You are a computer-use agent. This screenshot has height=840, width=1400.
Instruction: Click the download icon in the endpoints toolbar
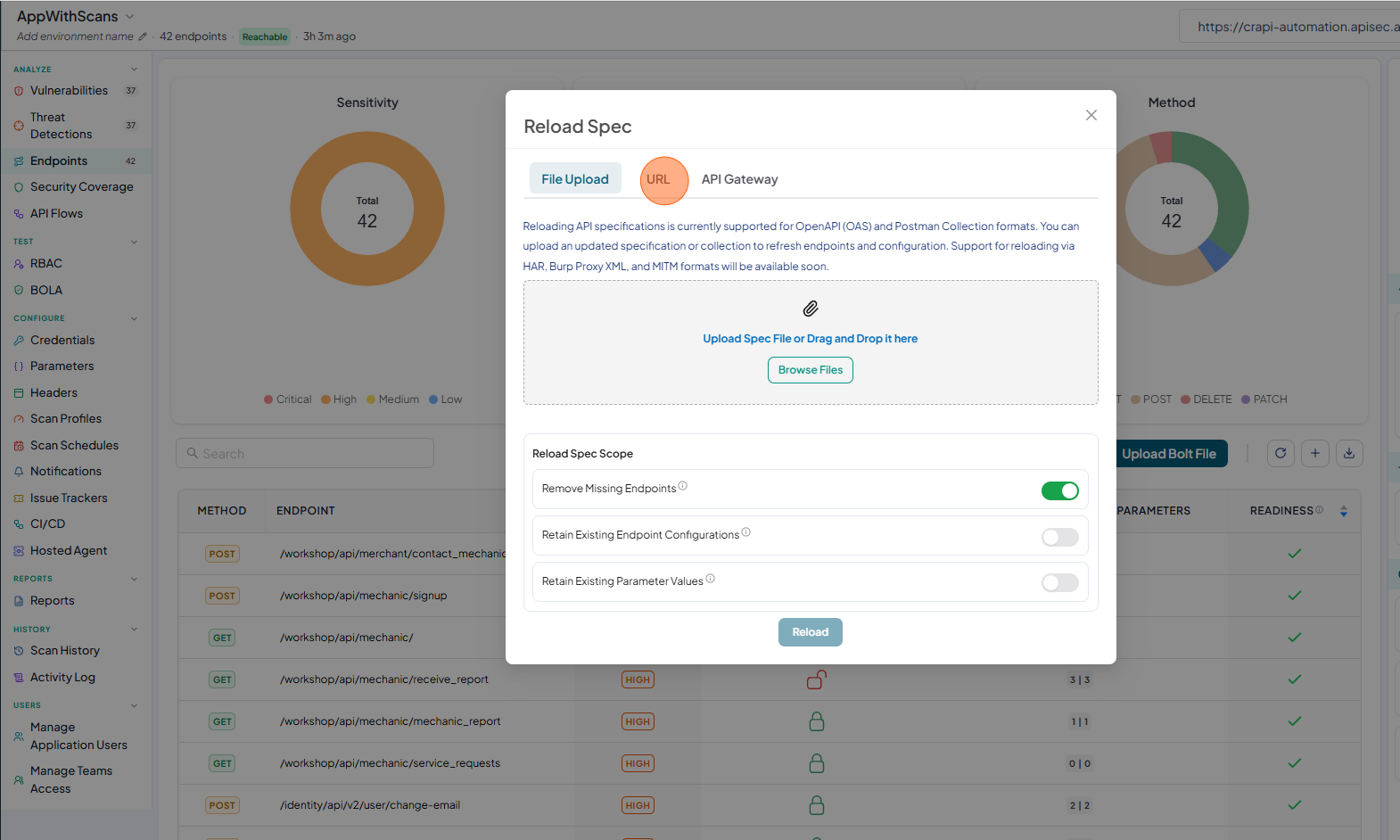click(1349, 453)
